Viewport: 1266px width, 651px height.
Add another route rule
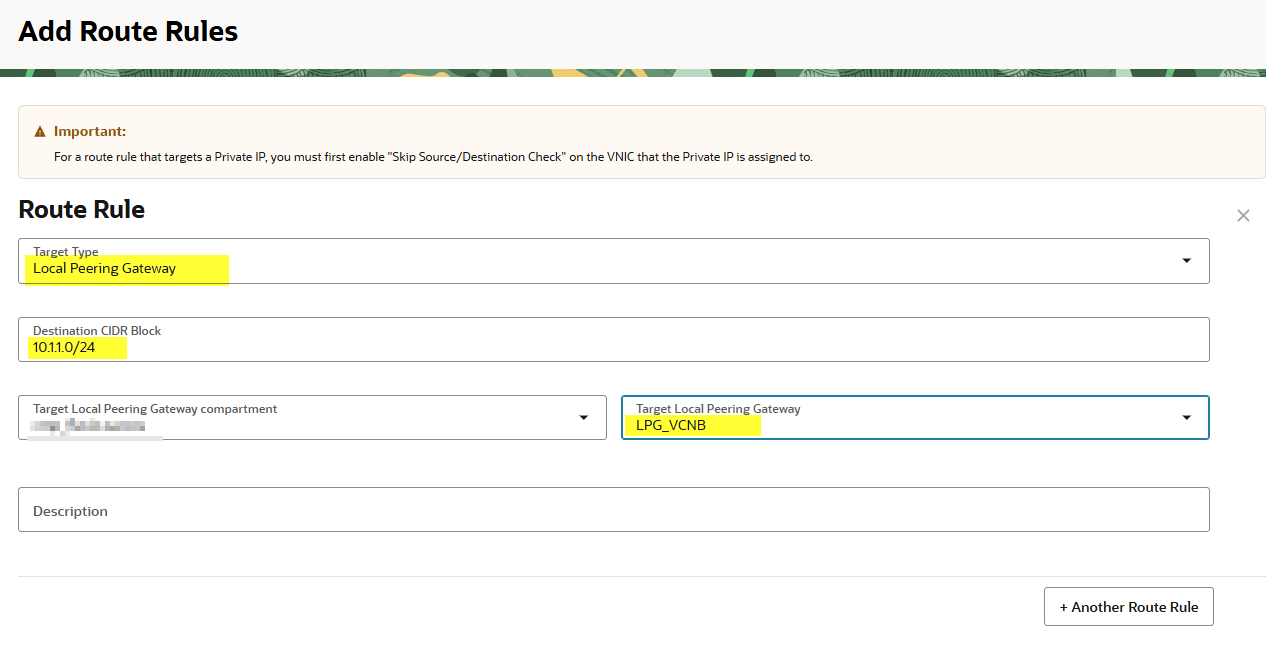pyautogui.click(x=1128, y=607)
